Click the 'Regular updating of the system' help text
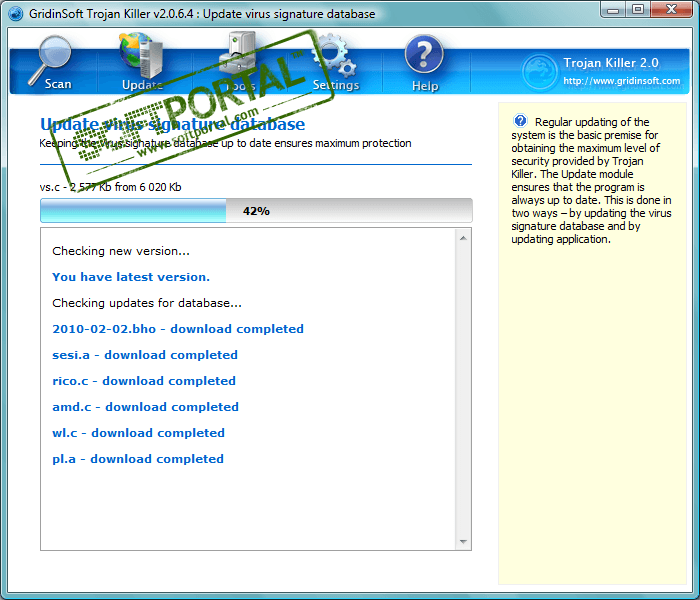Viewport: 700px width, 600px height. (x=592, y=180)
